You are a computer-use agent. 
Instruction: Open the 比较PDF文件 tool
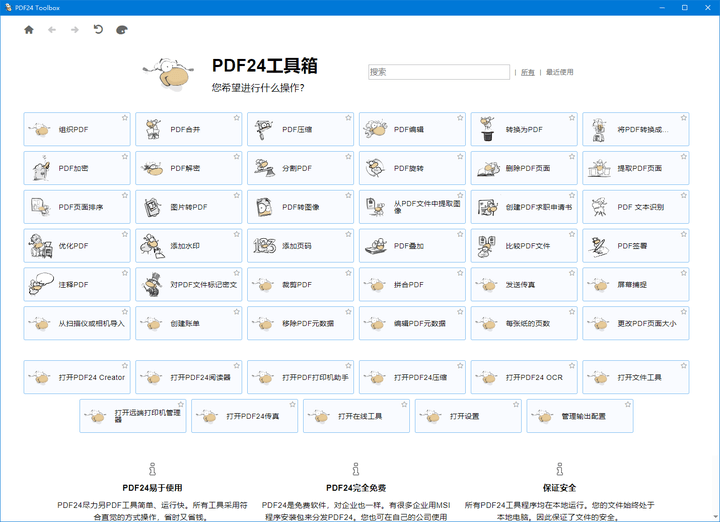(524, 246)
